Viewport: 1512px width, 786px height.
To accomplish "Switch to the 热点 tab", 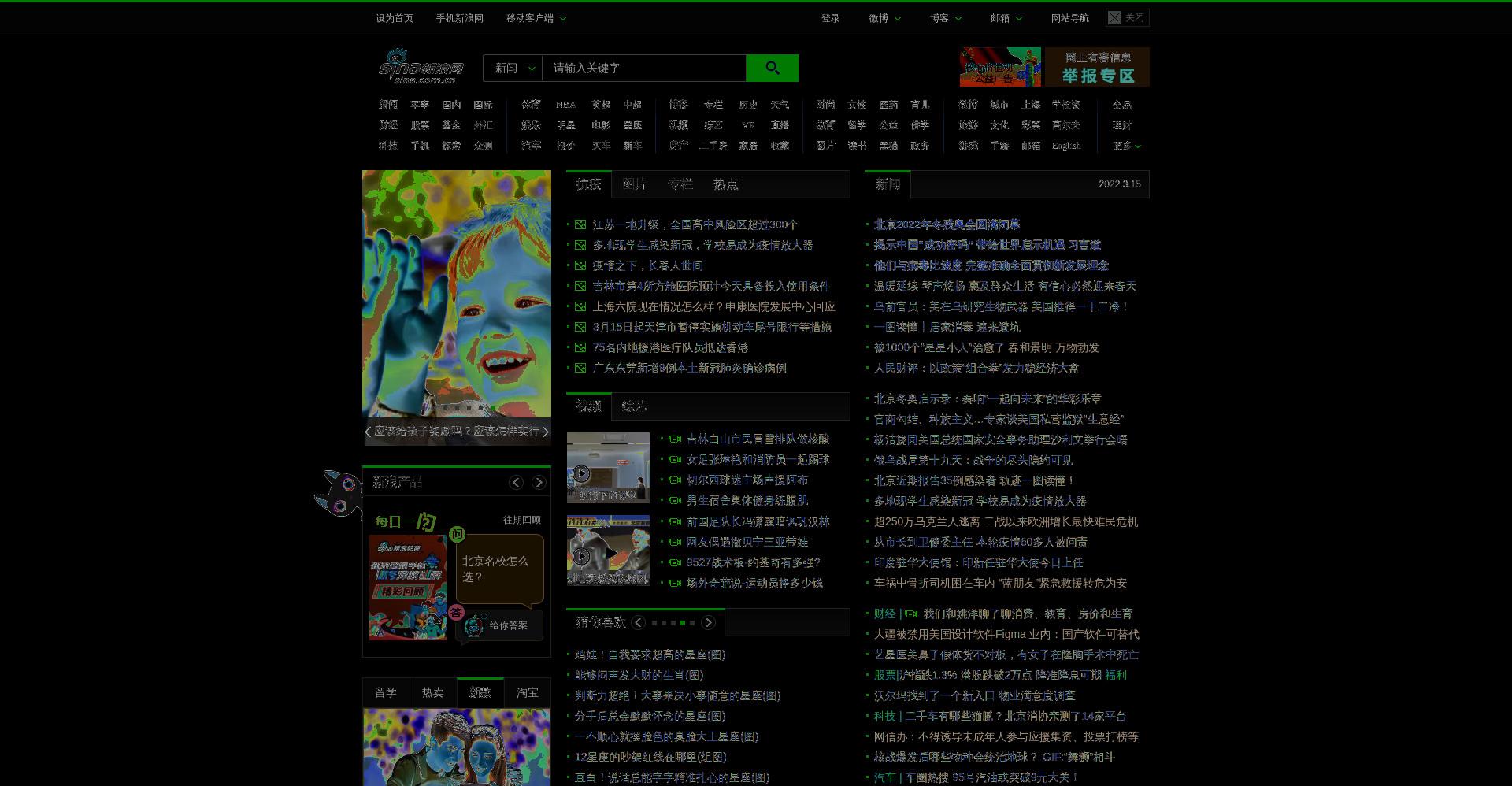I will click(725, 184).
